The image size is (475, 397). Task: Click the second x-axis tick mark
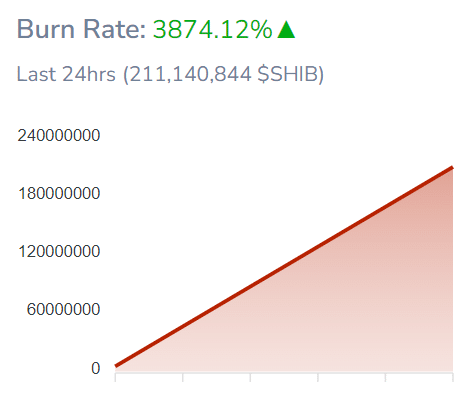point(183,377)
